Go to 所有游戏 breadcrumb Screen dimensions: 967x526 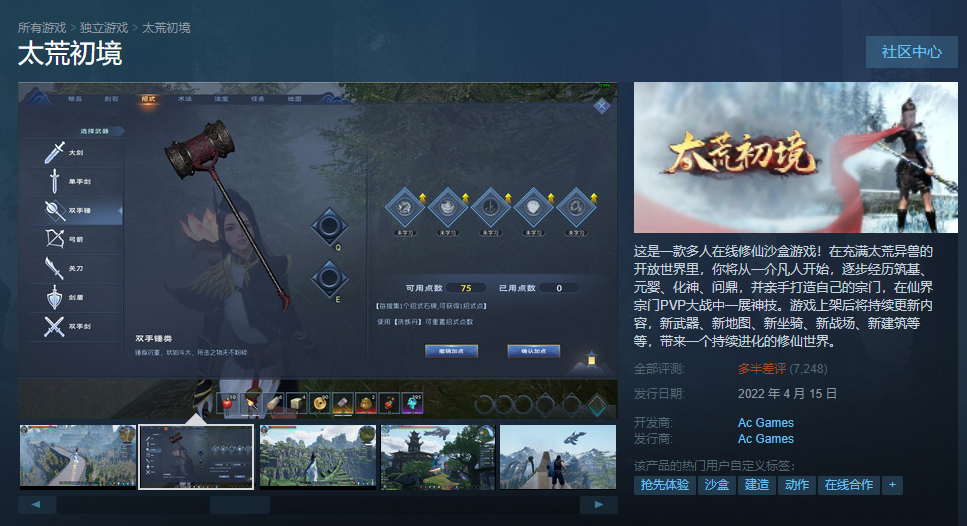[42, 28]
